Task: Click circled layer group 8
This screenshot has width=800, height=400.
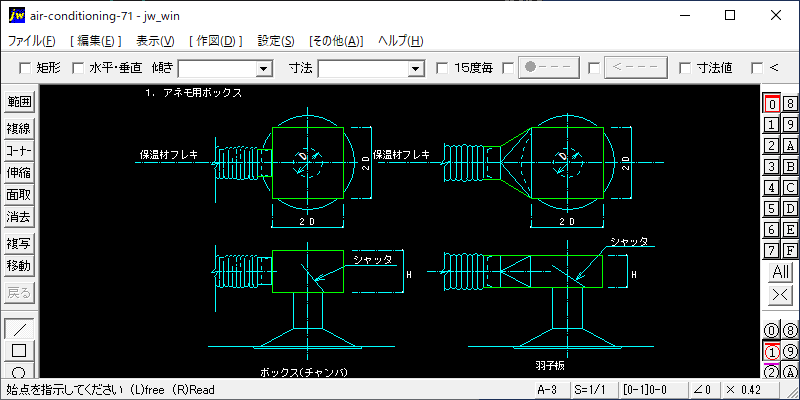Action: coord(790,331)
